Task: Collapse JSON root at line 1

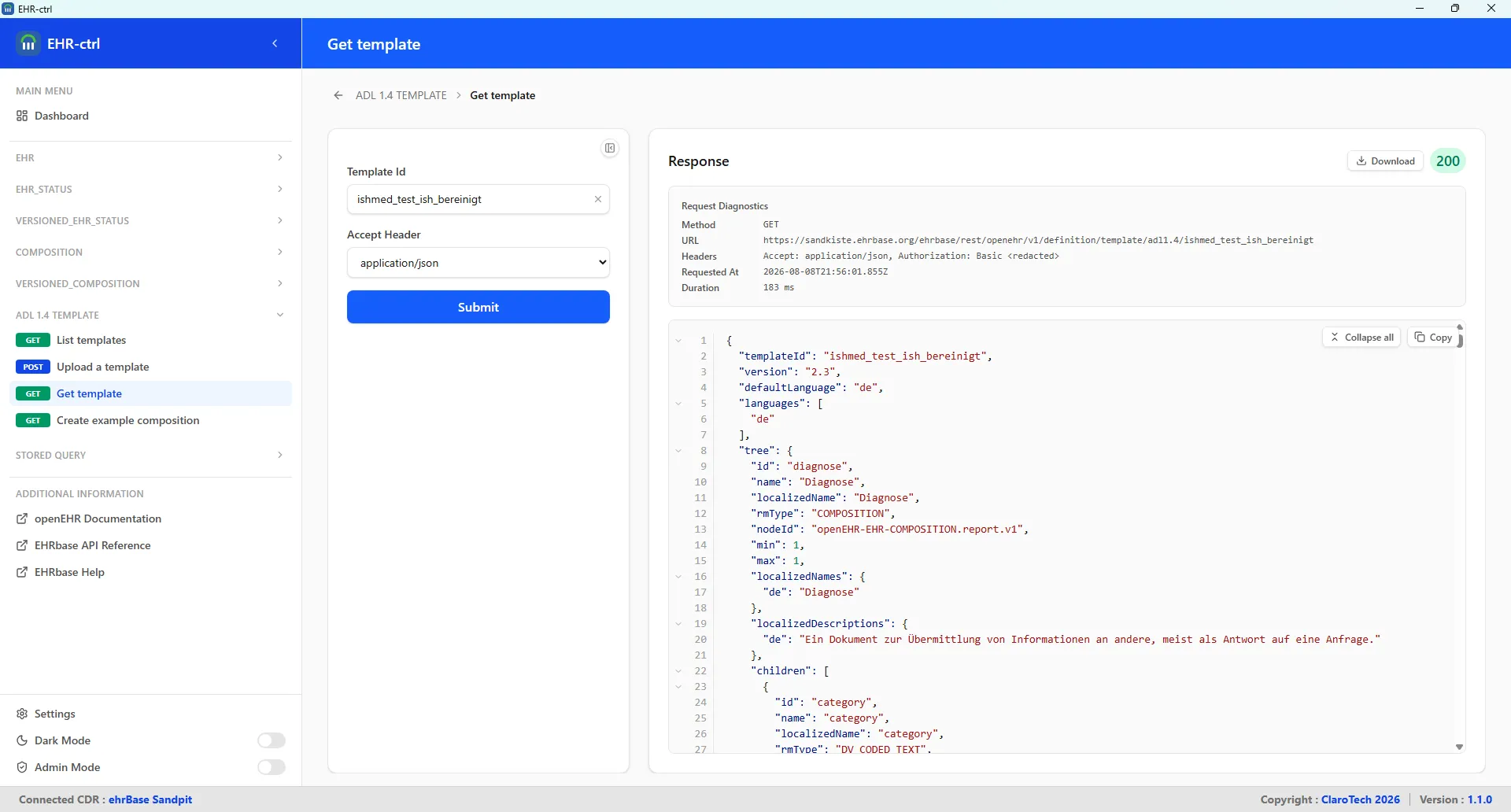Action: [x=678, y=341]
